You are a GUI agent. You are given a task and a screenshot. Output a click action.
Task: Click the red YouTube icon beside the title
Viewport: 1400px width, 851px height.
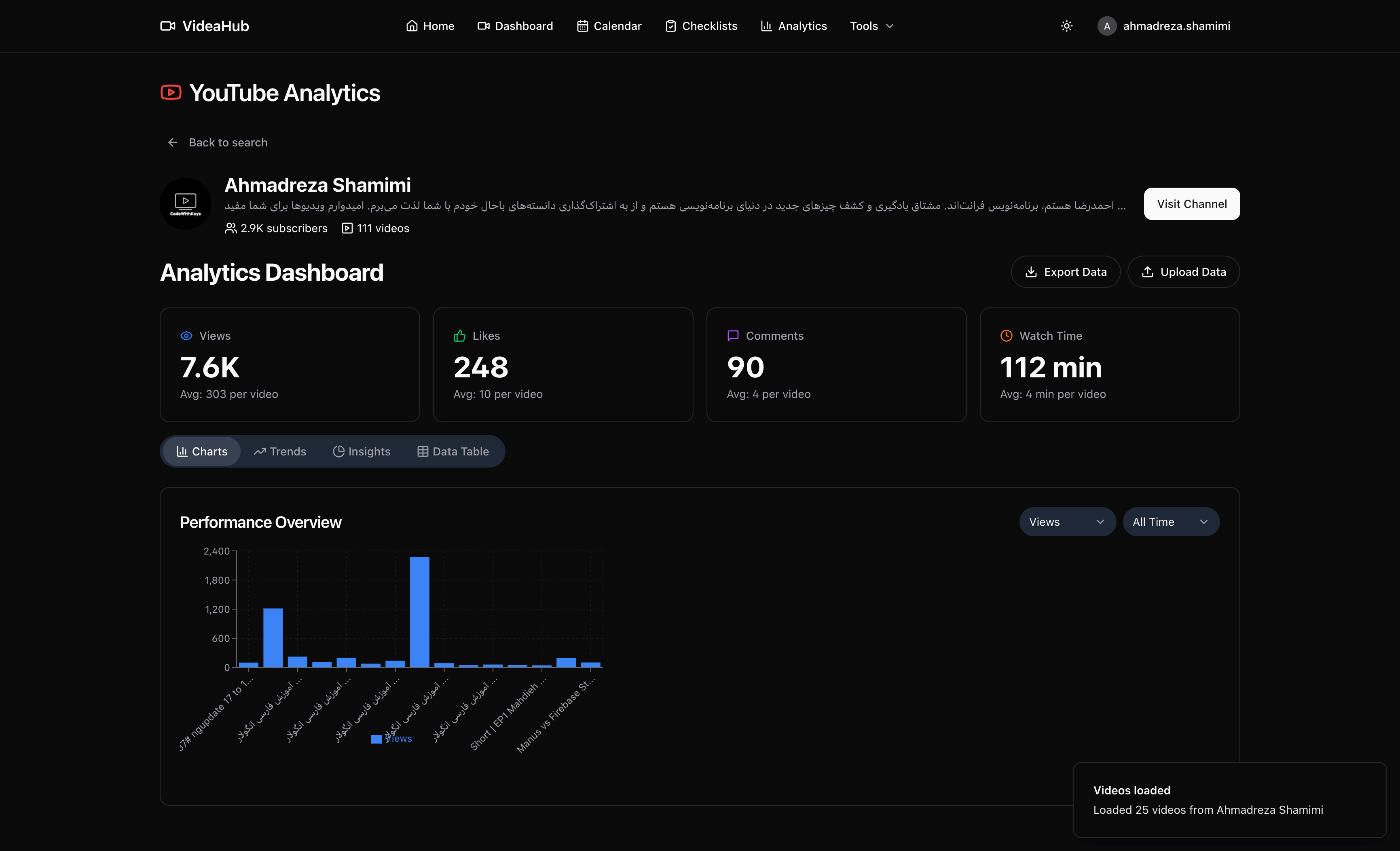click(x=171, y=93)
